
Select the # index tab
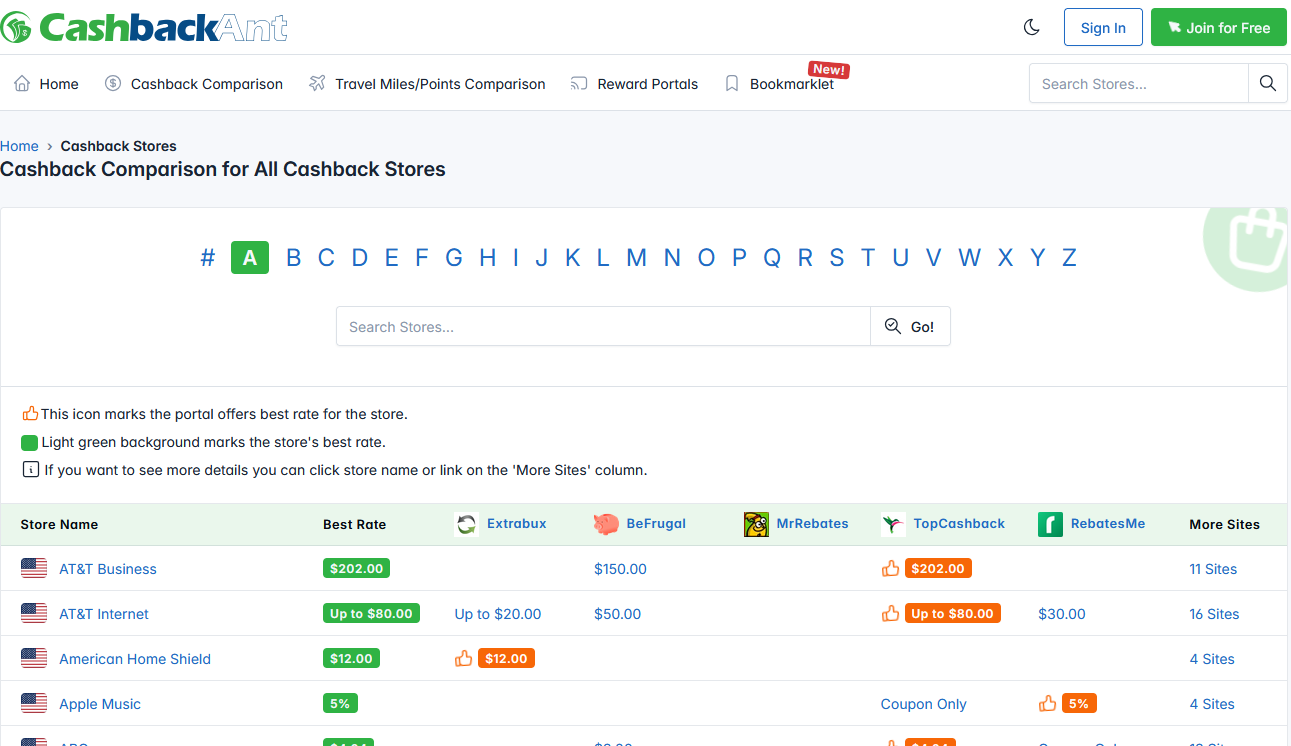click(x=208, y=258)
